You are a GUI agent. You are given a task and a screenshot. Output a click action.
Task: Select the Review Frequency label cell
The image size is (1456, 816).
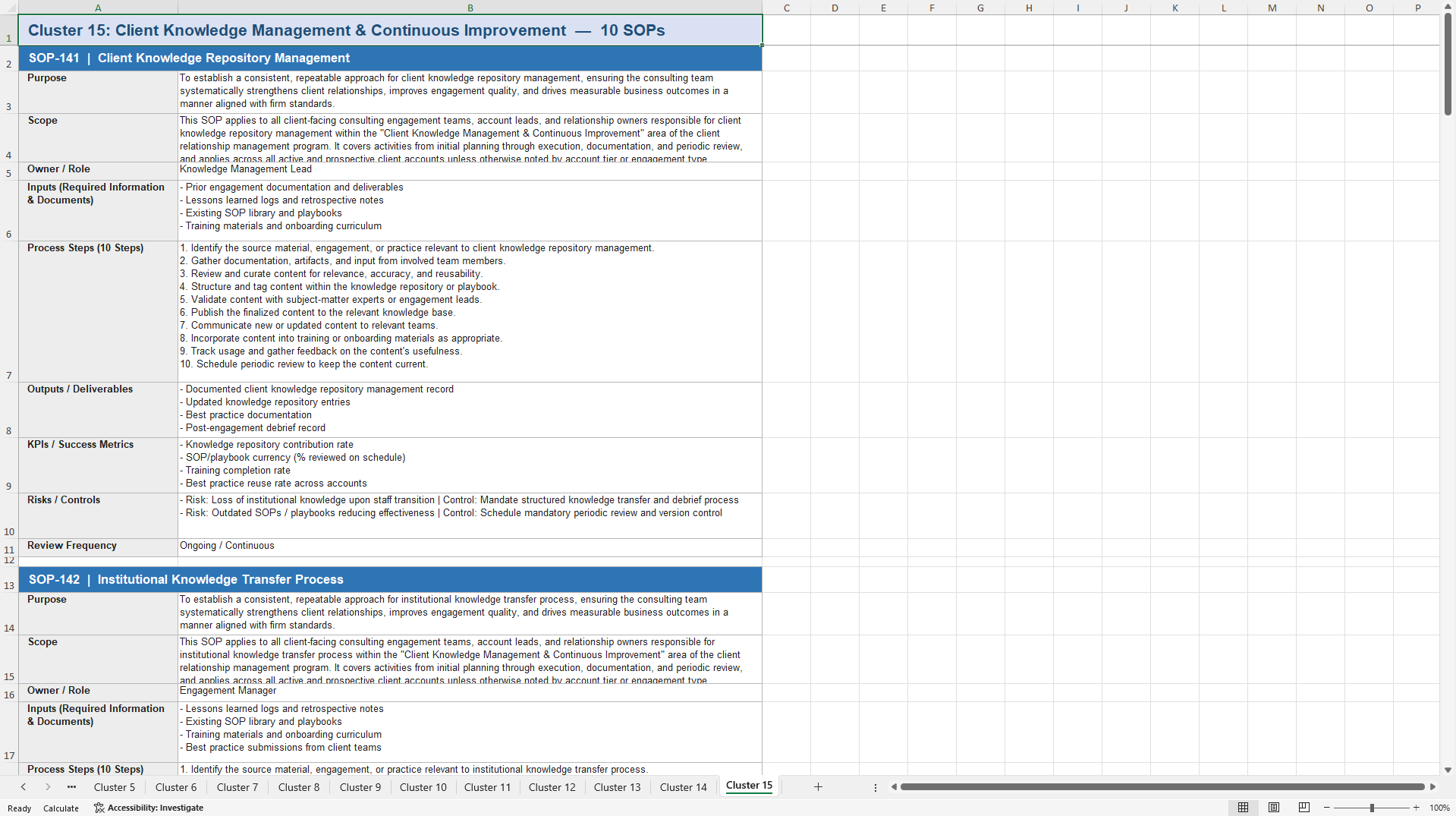[x=98, y=547]
